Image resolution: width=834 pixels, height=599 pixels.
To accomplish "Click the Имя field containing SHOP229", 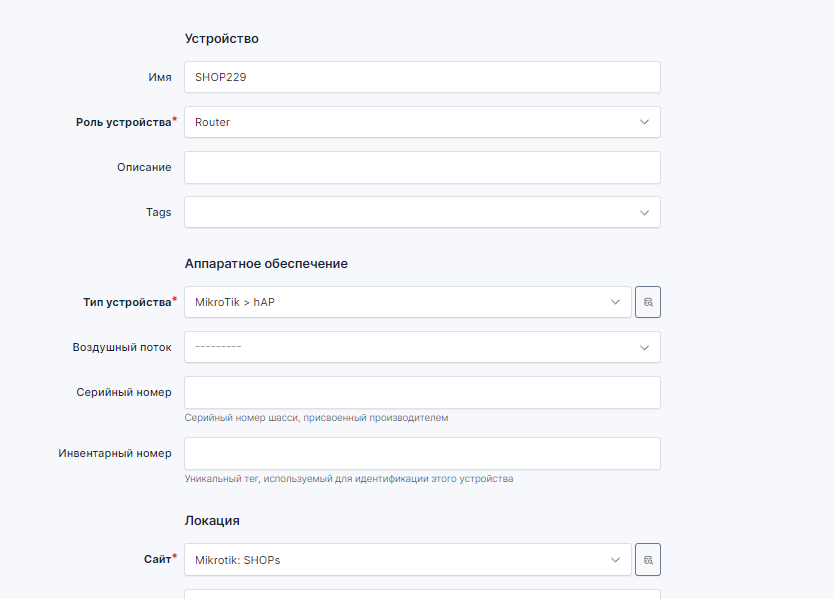I will coord(422,77).
